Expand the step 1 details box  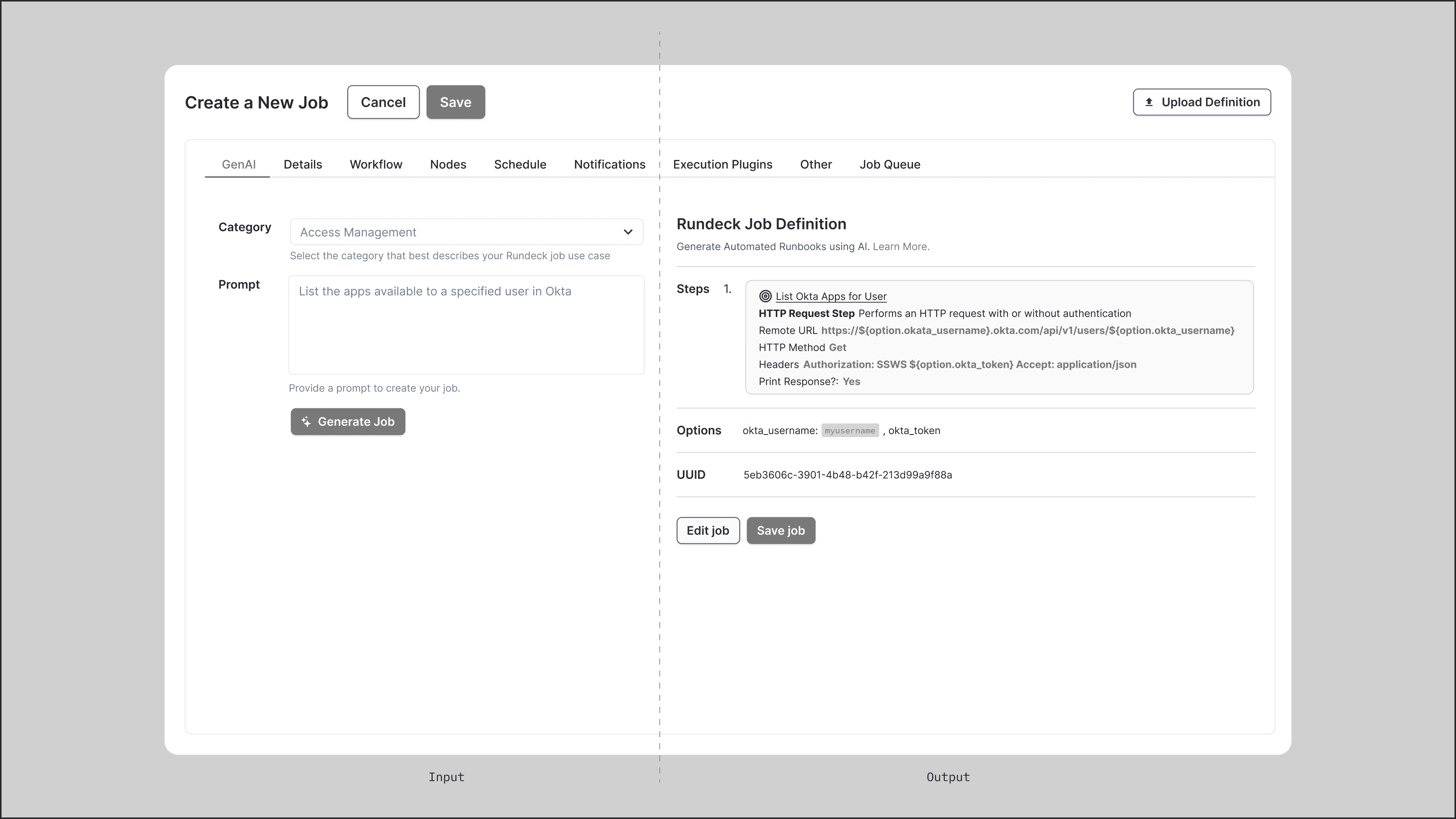click(999, 337)
